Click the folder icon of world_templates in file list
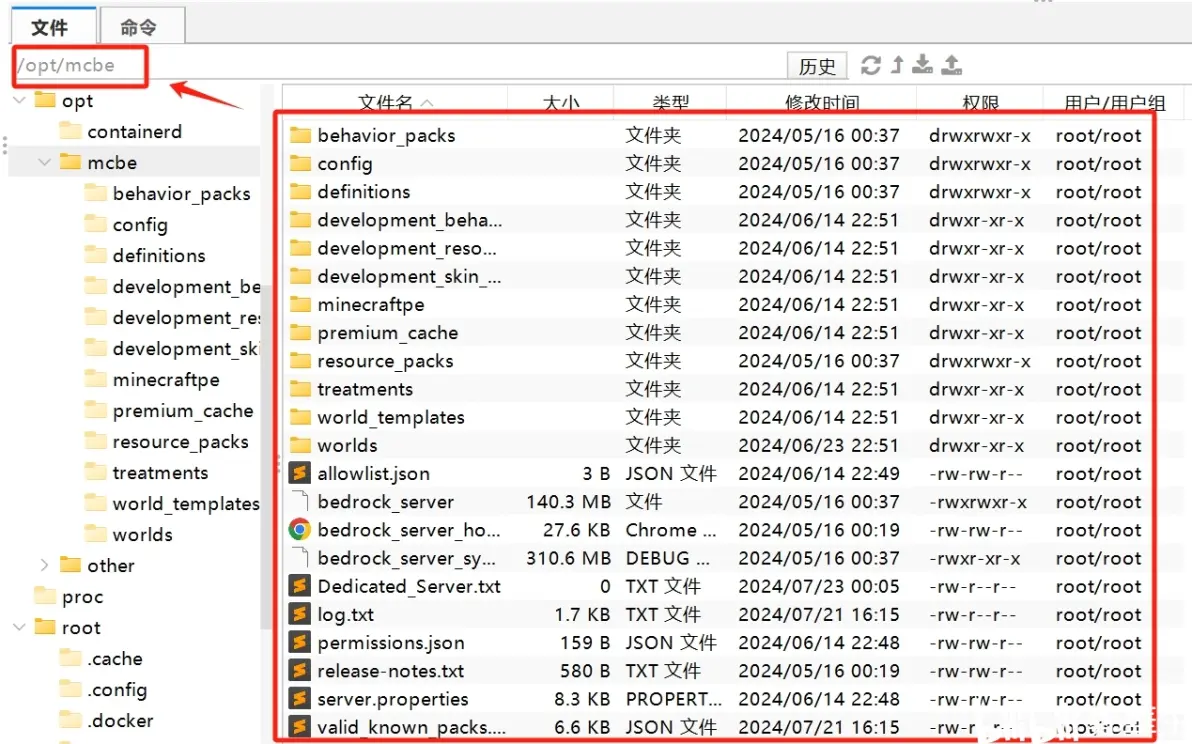 [x=300, y=416]
